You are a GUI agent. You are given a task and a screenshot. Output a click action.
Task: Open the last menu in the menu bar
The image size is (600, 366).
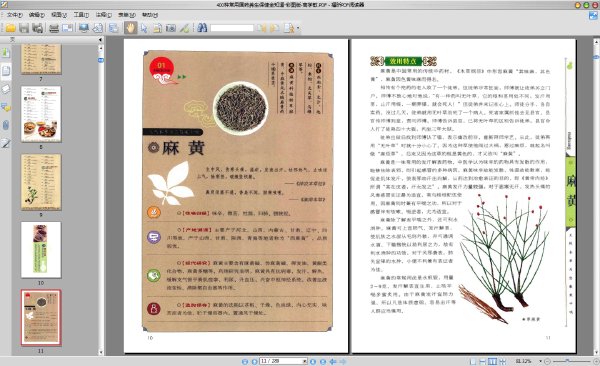coord(150,15)
